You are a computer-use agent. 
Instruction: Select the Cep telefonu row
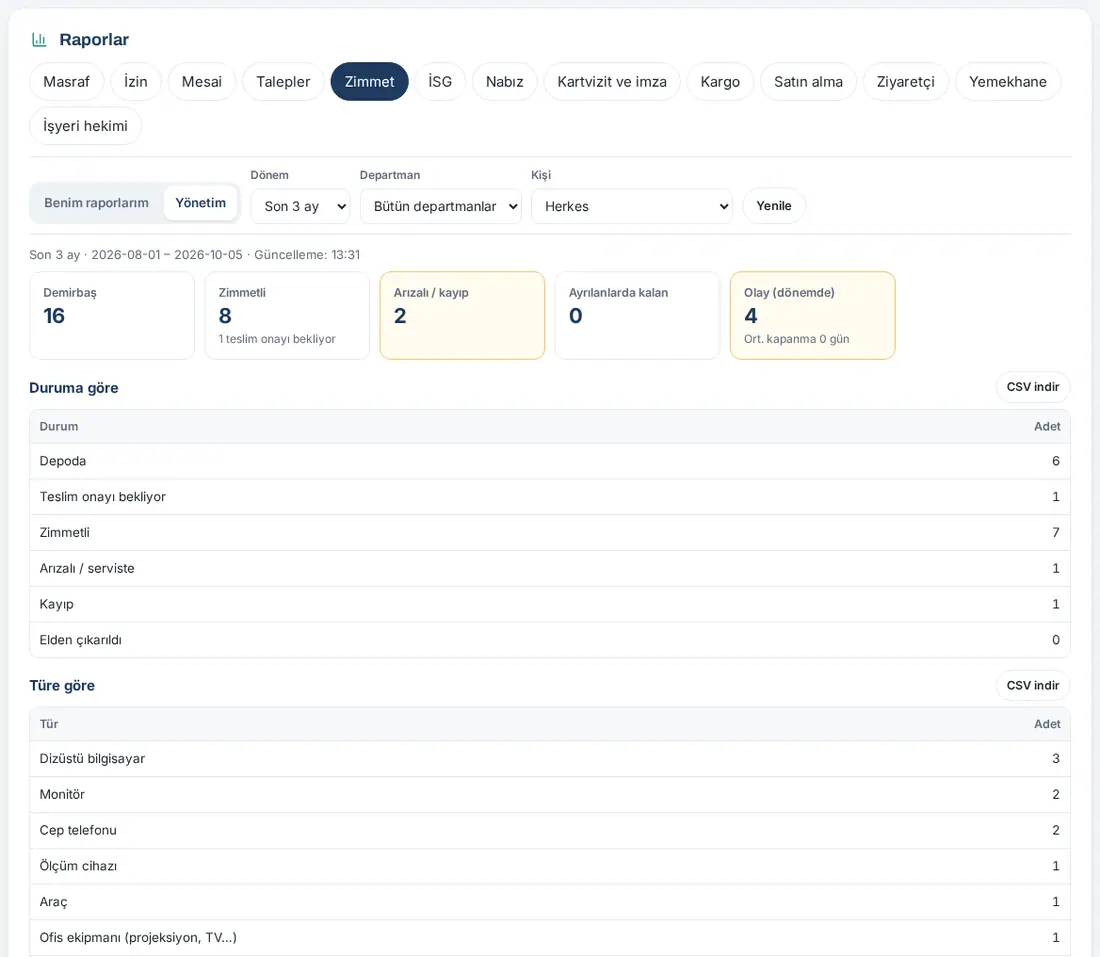click(x=550, y=830)
